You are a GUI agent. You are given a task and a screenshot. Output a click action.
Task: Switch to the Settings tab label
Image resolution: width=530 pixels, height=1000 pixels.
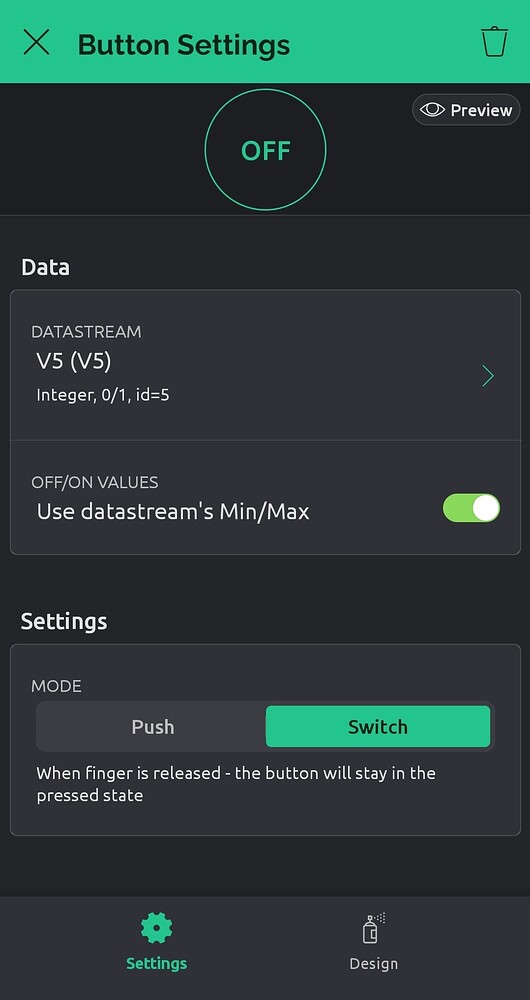156,964
